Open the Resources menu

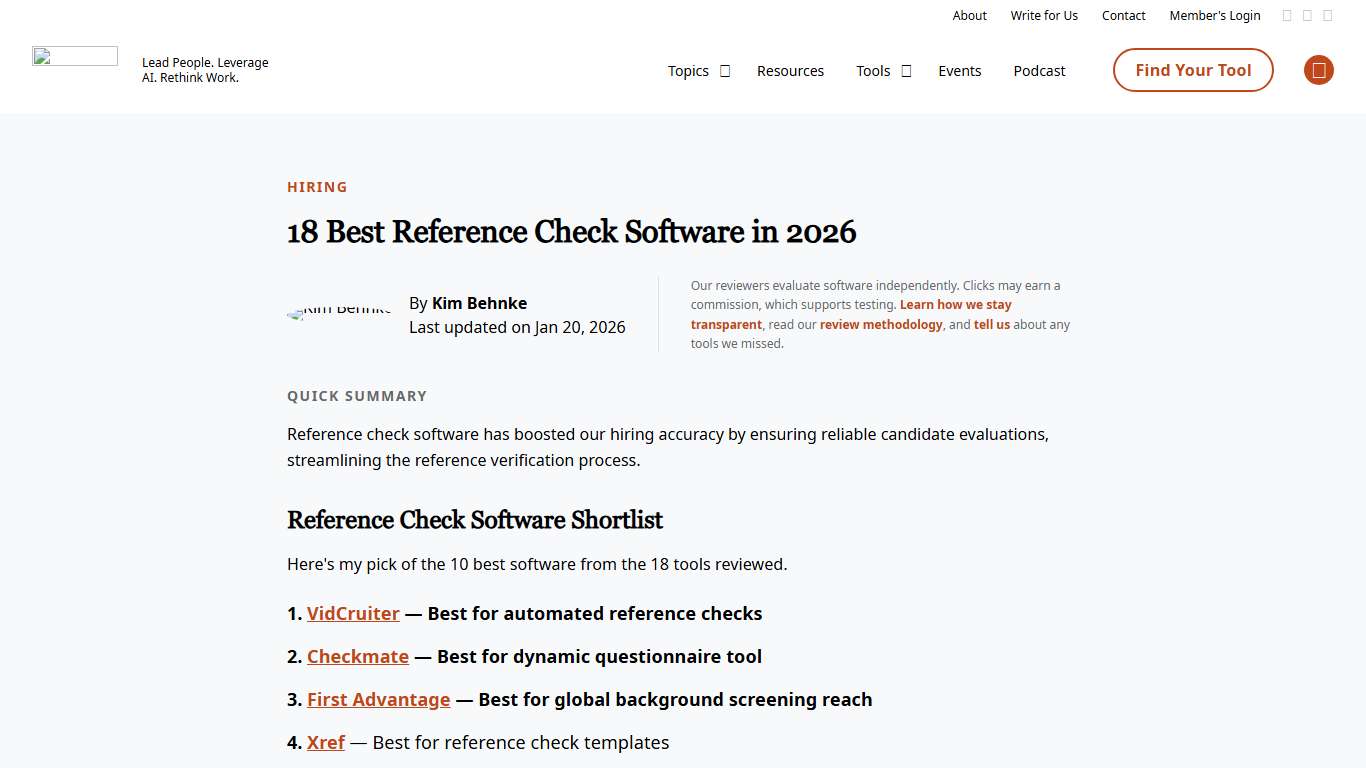point(790,71)
